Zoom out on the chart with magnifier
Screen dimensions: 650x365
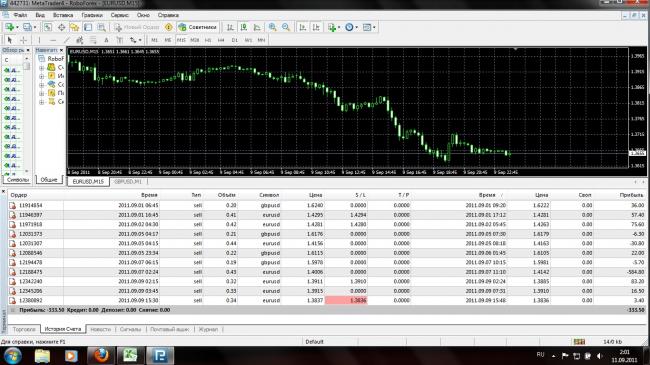pyautogui.click(x=286, y=27)
